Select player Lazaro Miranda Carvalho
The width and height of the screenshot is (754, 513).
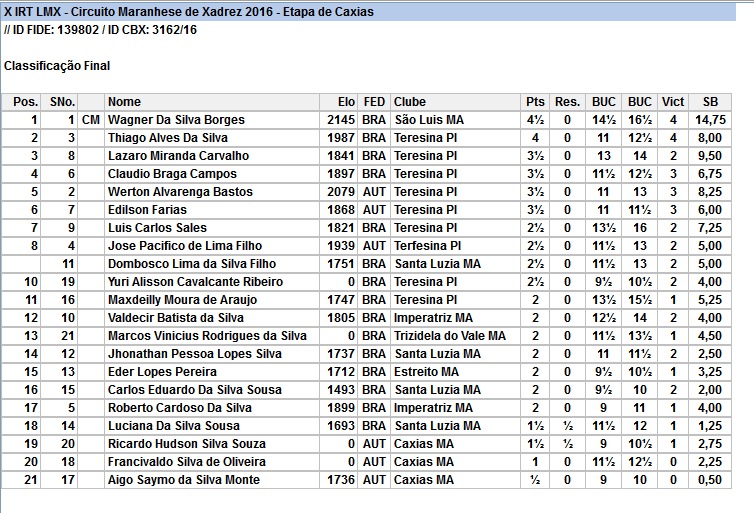[x=178, y=156]
